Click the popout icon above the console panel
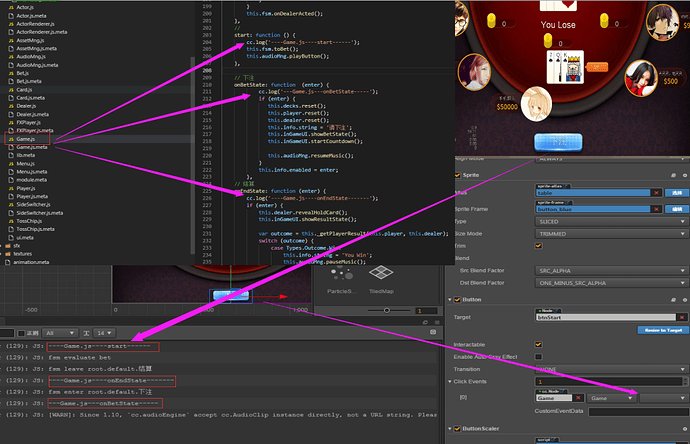This screenshot has width=690, height=444. (x=425, y=322)
